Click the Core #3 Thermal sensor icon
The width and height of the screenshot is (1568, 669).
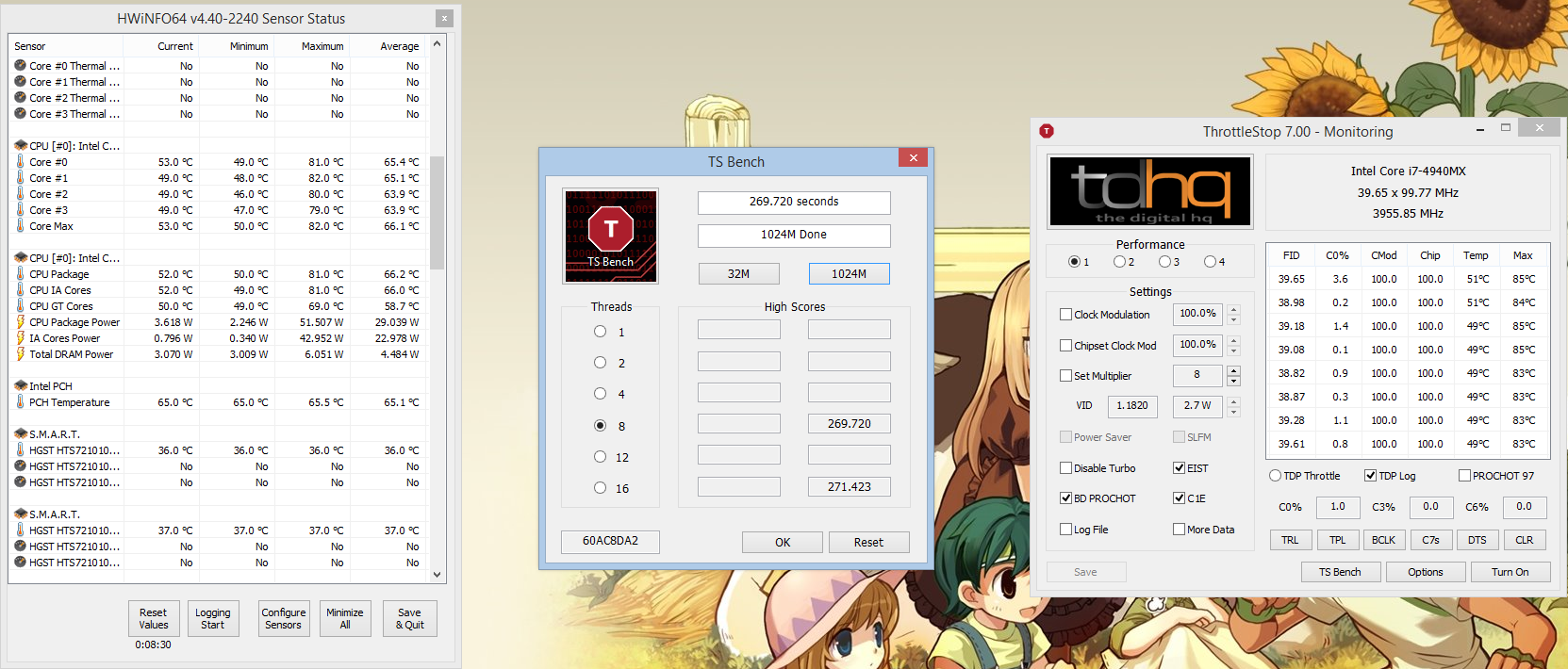coord(20,114)
